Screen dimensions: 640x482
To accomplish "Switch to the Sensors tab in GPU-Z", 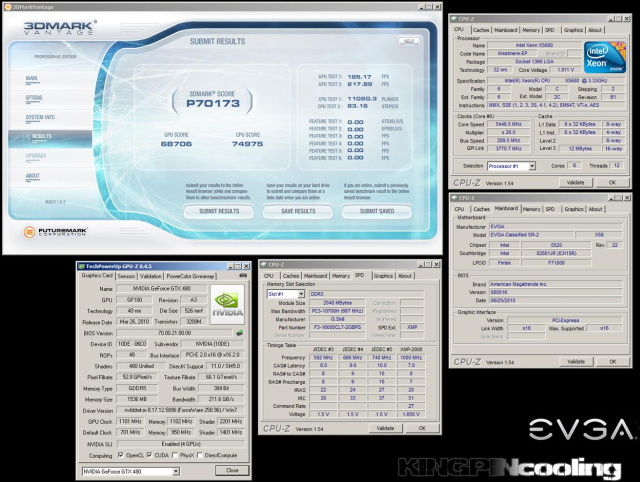I will 126,276.
